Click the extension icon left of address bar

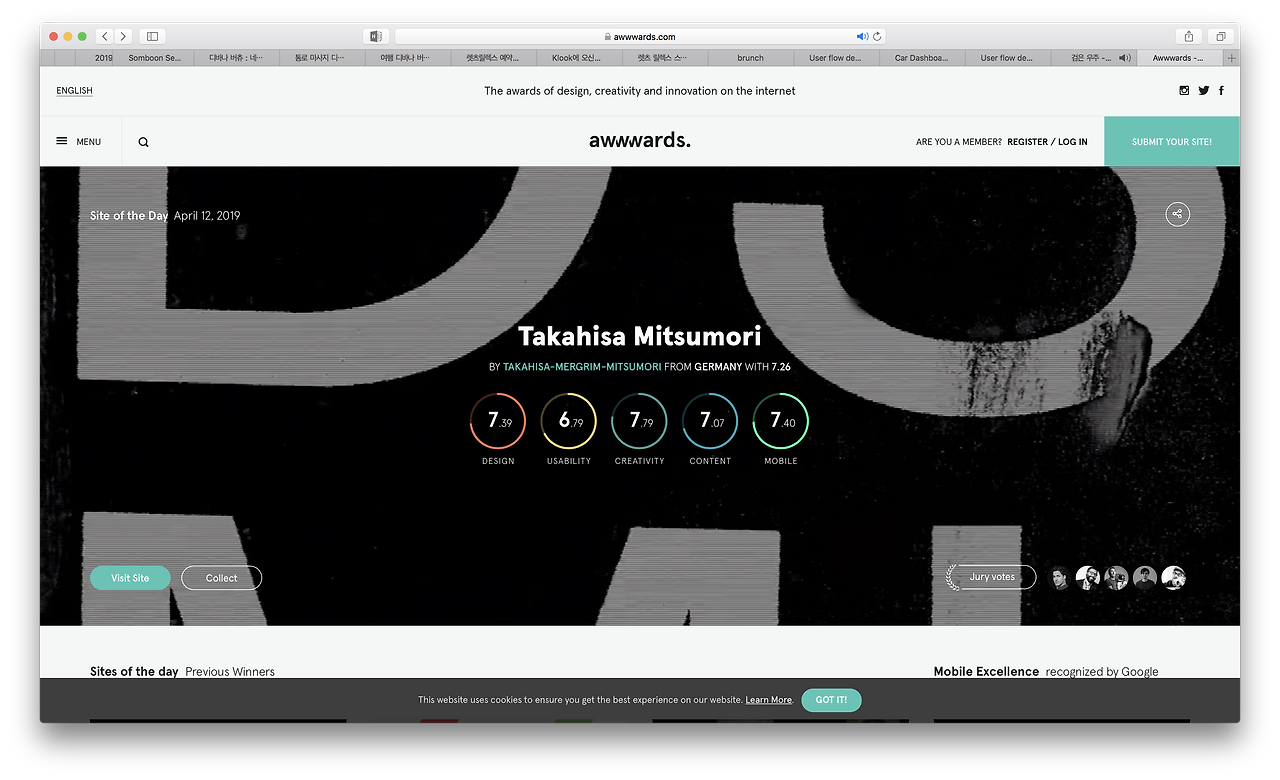pyautogui.click(x=376, y=36)
